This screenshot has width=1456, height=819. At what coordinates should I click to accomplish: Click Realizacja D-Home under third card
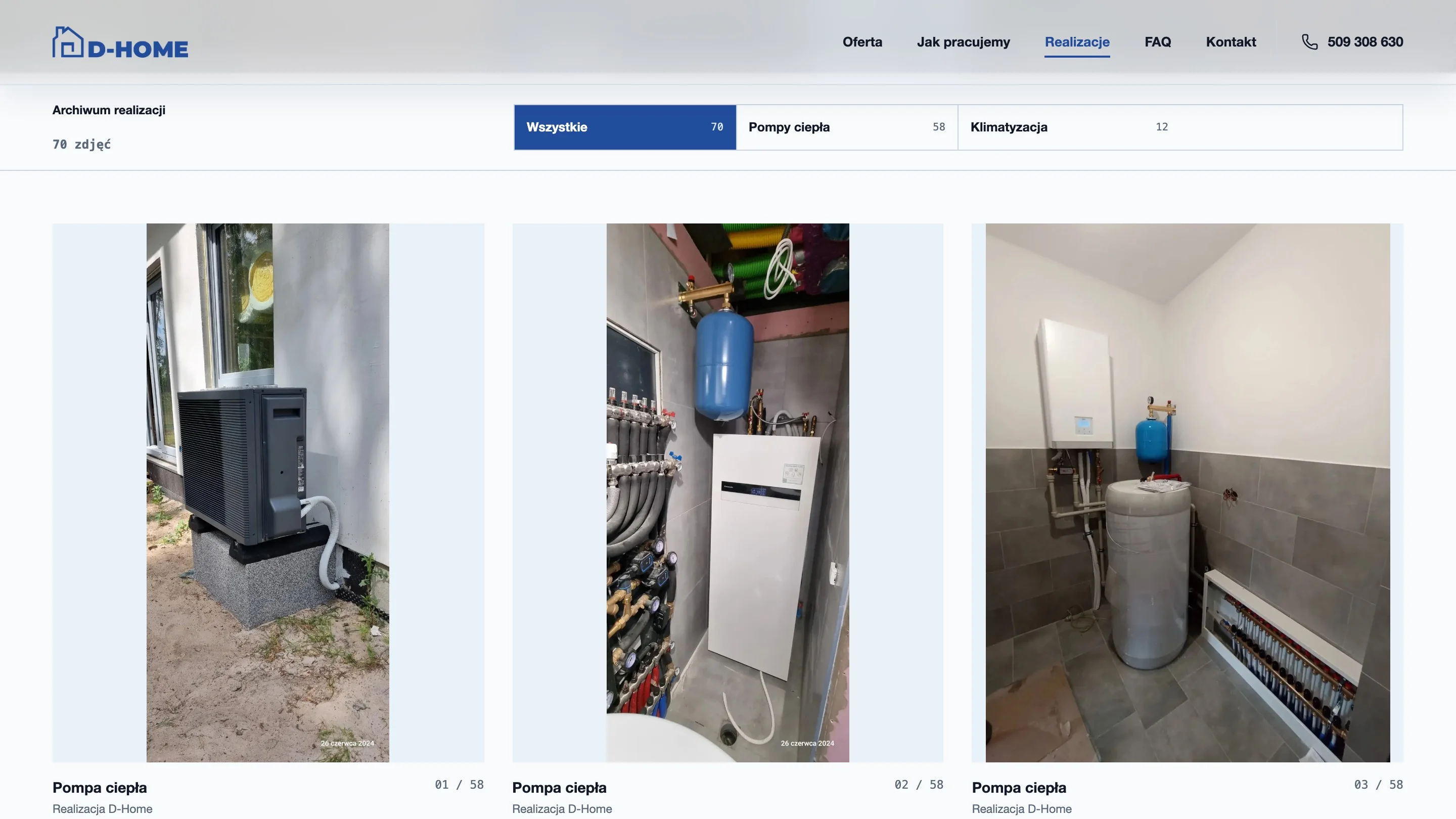point(1021,809)
